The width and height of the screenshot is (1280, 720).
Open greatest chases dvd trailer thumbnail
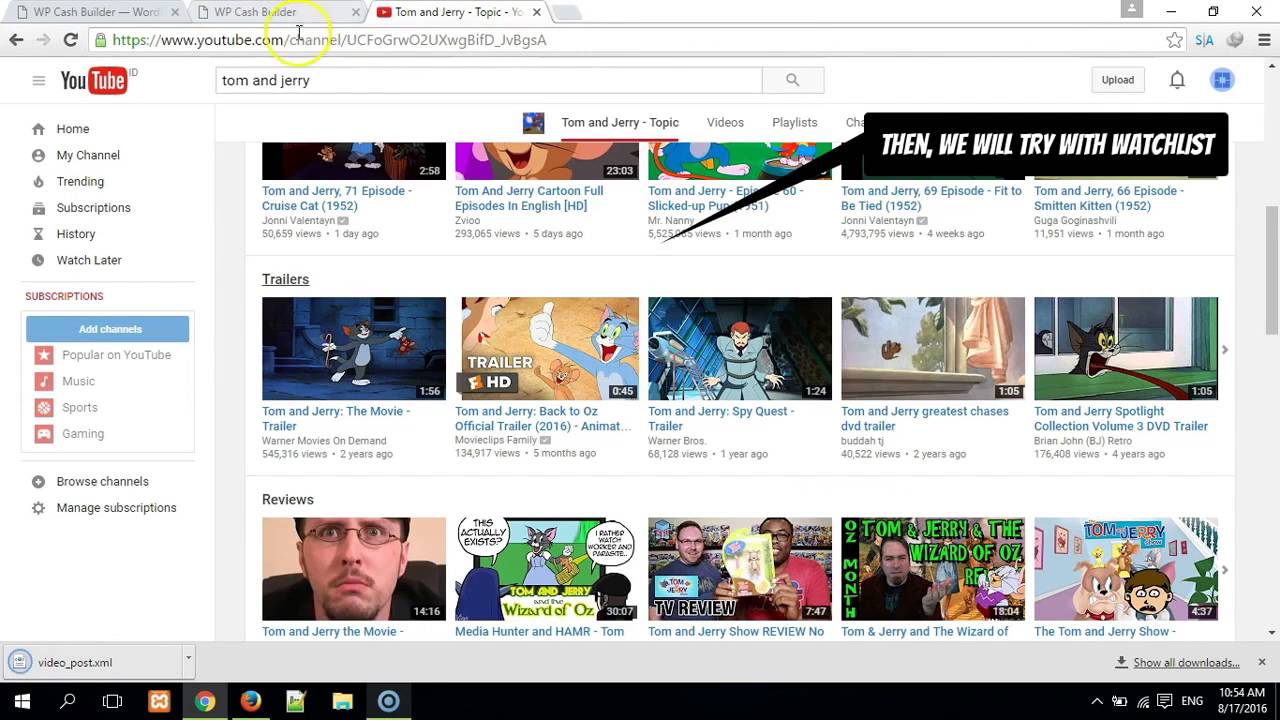[933, 348]
